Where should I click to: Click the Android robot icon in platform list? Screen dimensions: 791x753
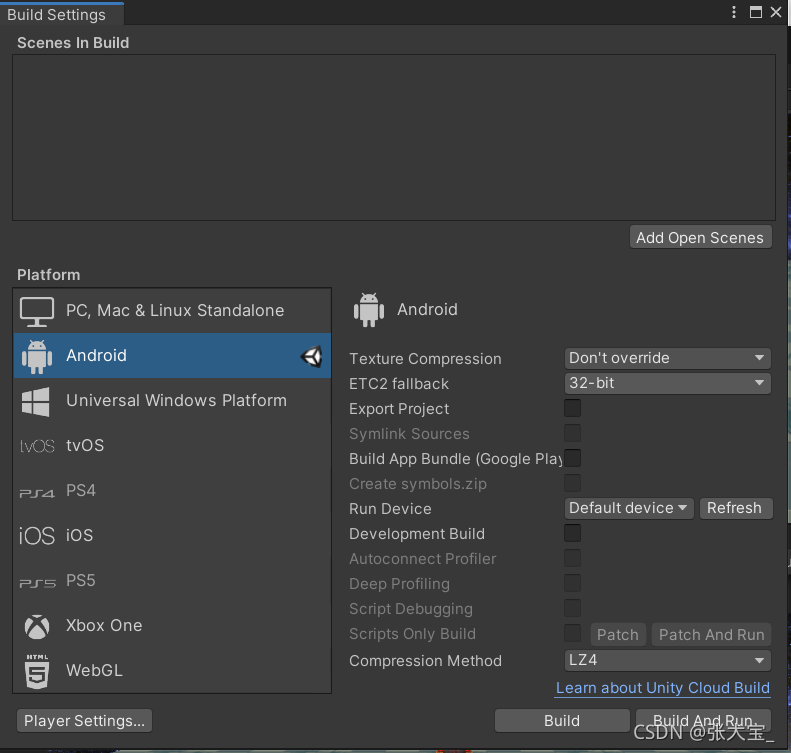[37, 356]
